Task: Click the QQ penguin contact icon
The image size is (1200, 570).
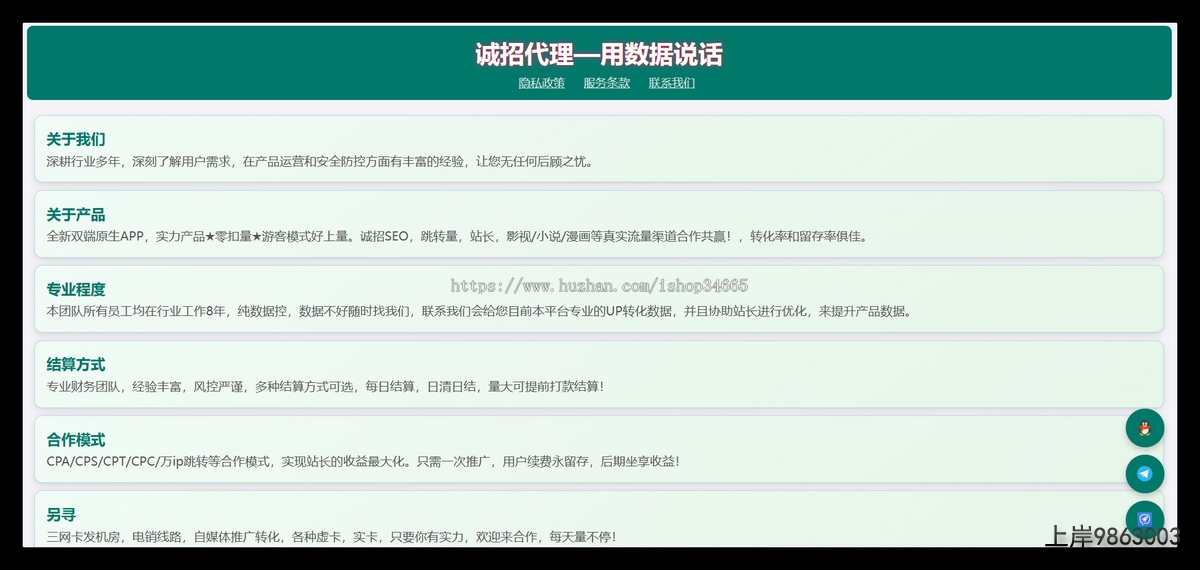Action: click(x=1145, y=429)
